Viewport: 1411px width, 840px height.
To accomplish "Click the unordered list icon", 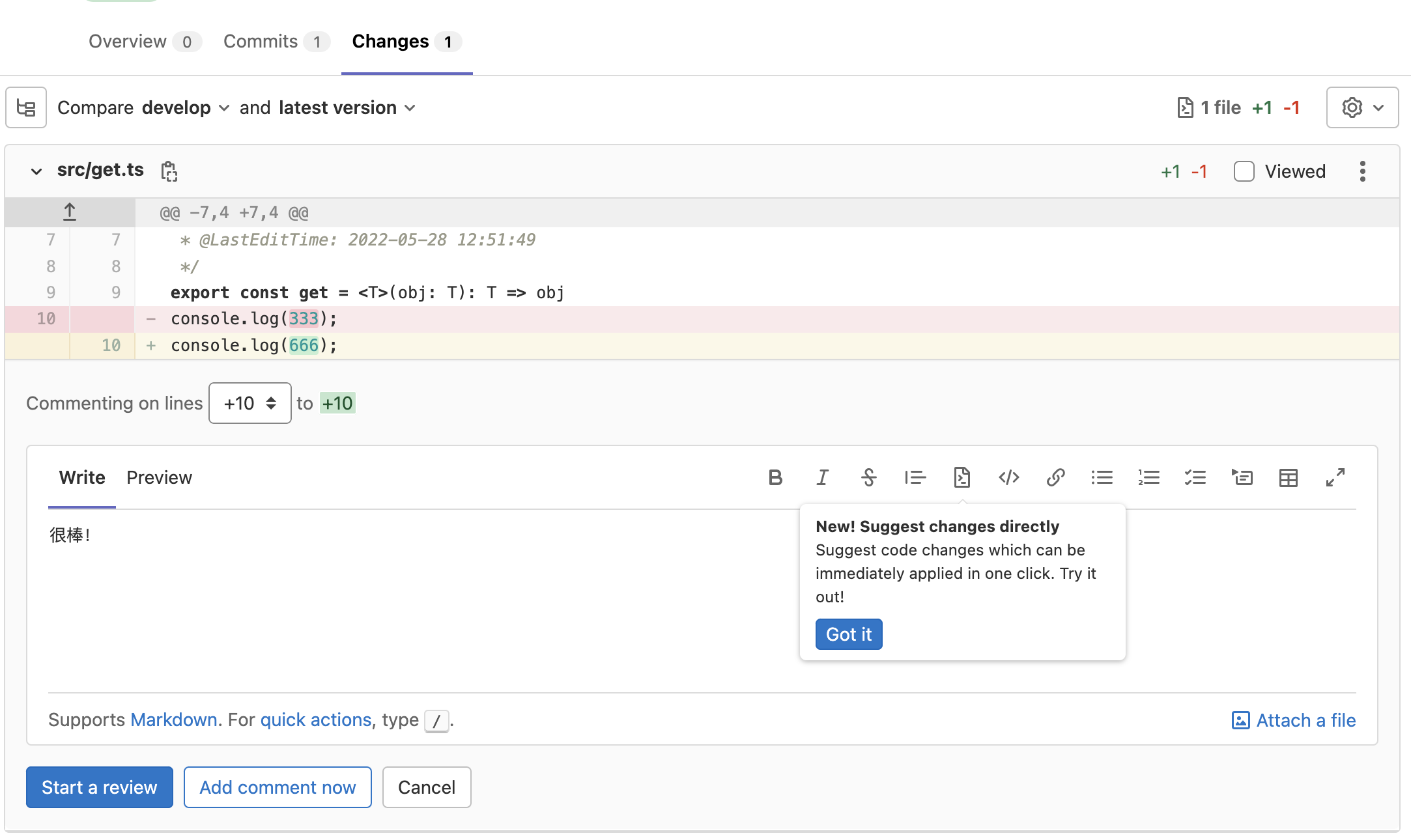I will 1100,477.
